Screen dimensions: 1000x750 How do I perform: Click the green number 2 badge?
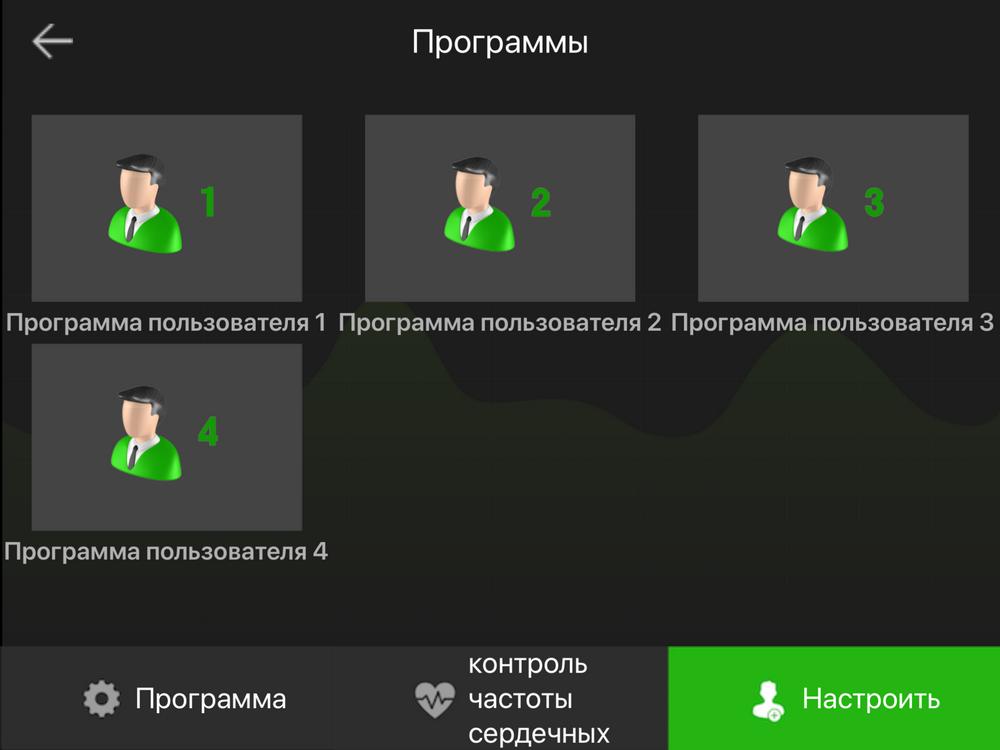[541, 202]
